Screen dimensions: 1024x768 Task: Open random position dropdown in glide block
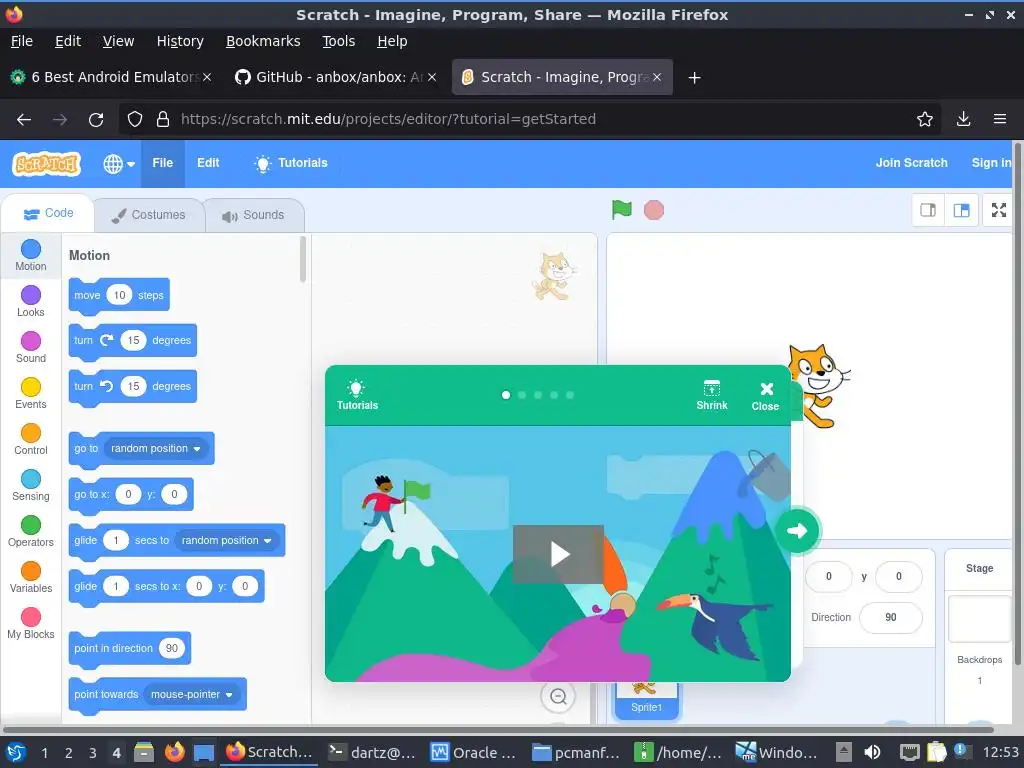[226, 541]
